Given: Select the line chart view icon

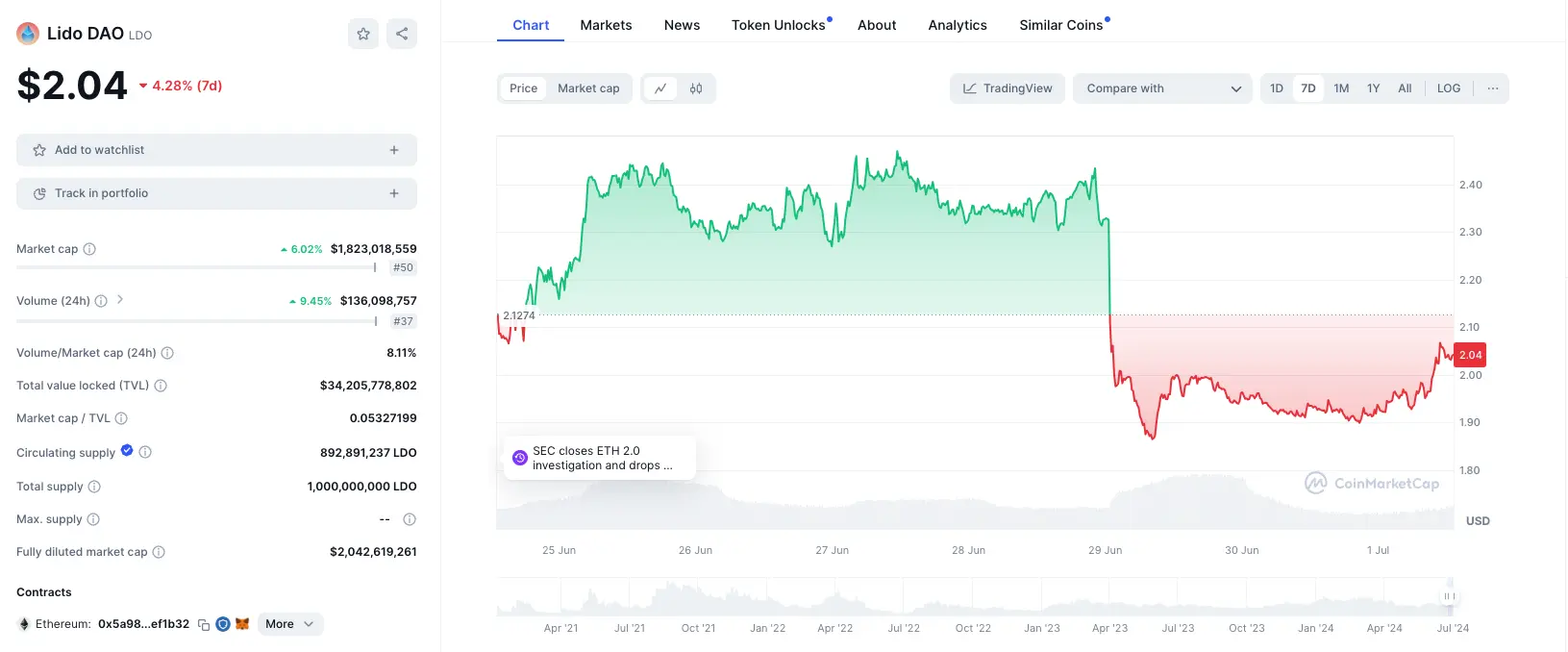Looking at the screenshot, I should tap(660, 88).
